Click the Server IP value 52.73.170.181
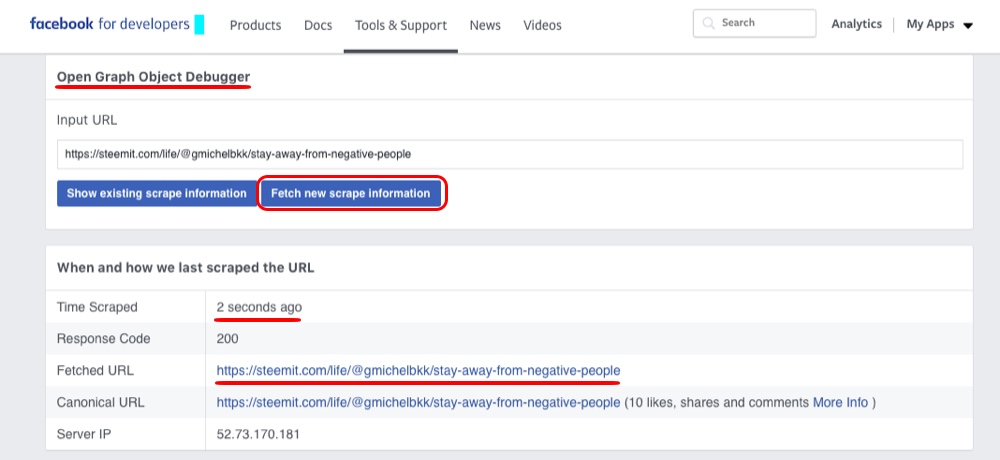The width and height of the screenshot is (1000, 460). point(258,434)
